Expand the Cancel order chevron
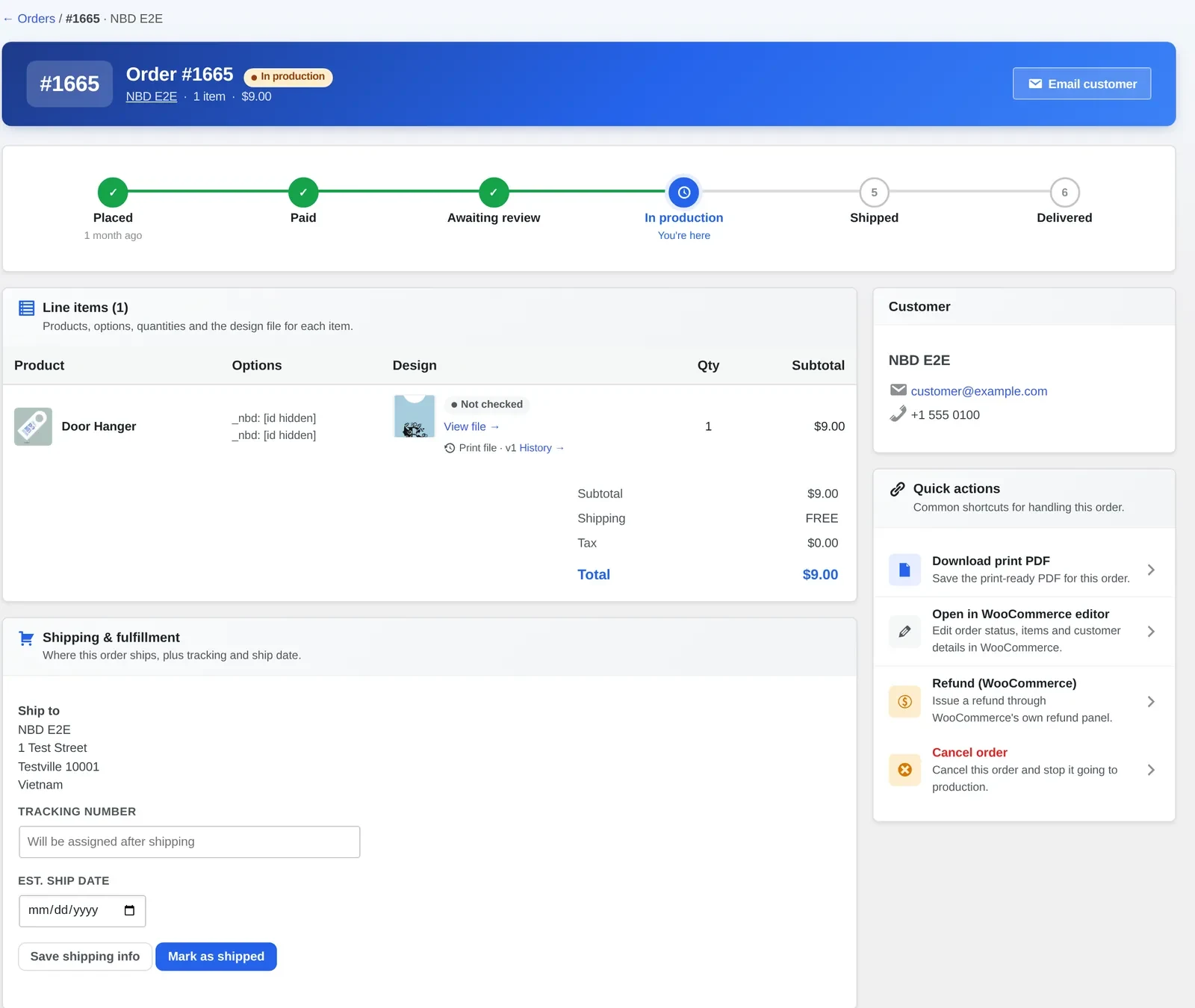Screen dimensions: 1195x1008 (1151, 770)
